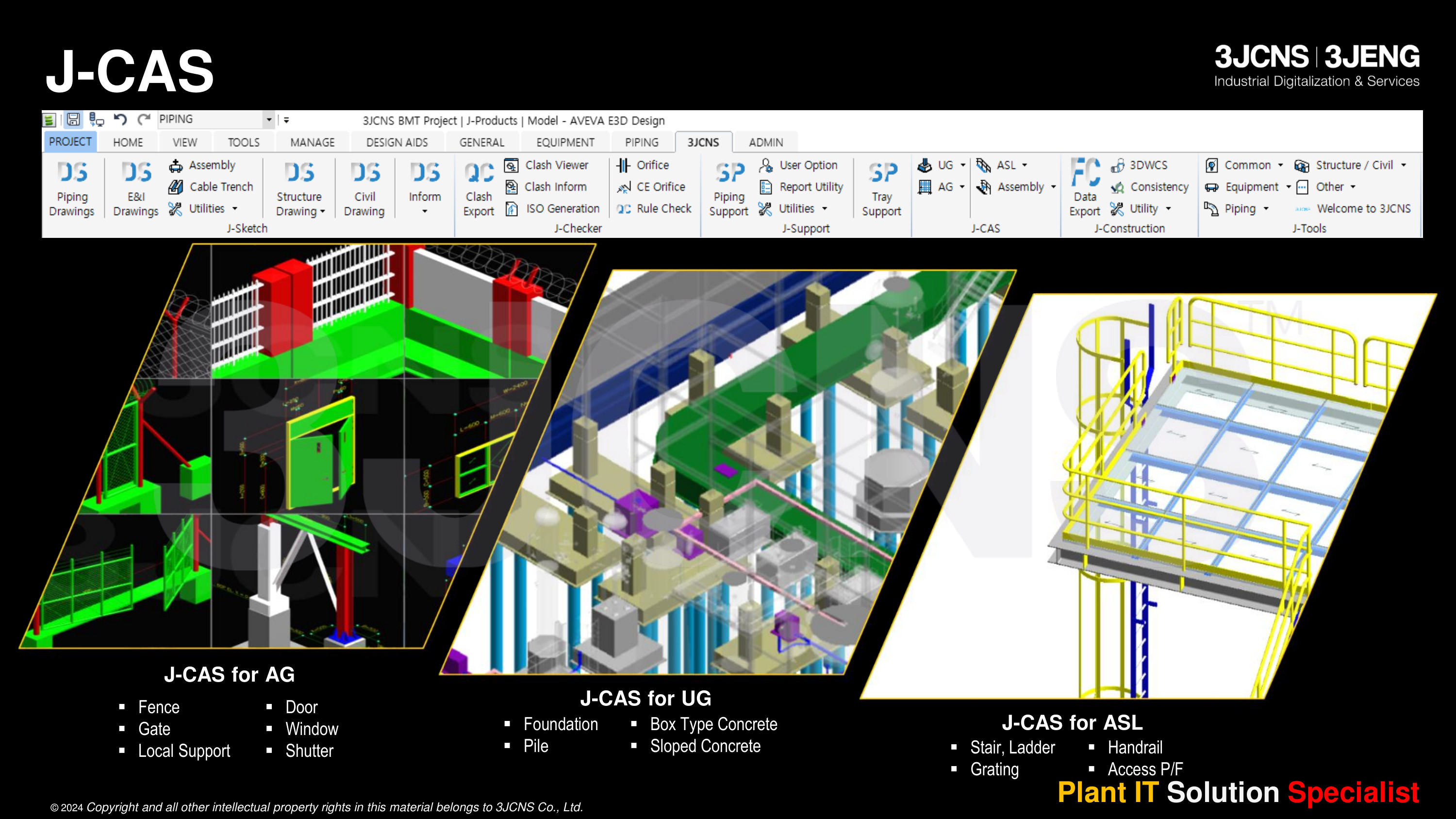Open Clash Viewer

coord(546,165)
